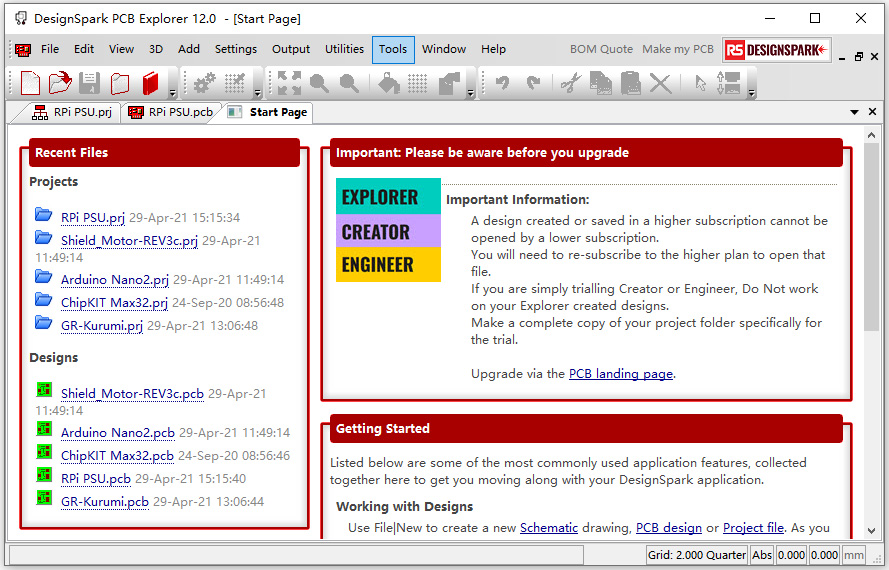Open the Add menu
Viewport: 889px width, 570px height.
[x=189, y=49]
